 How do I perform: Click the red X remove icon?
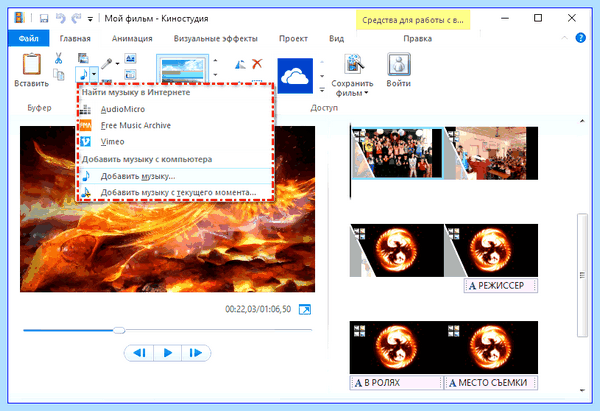pos(257,64)
